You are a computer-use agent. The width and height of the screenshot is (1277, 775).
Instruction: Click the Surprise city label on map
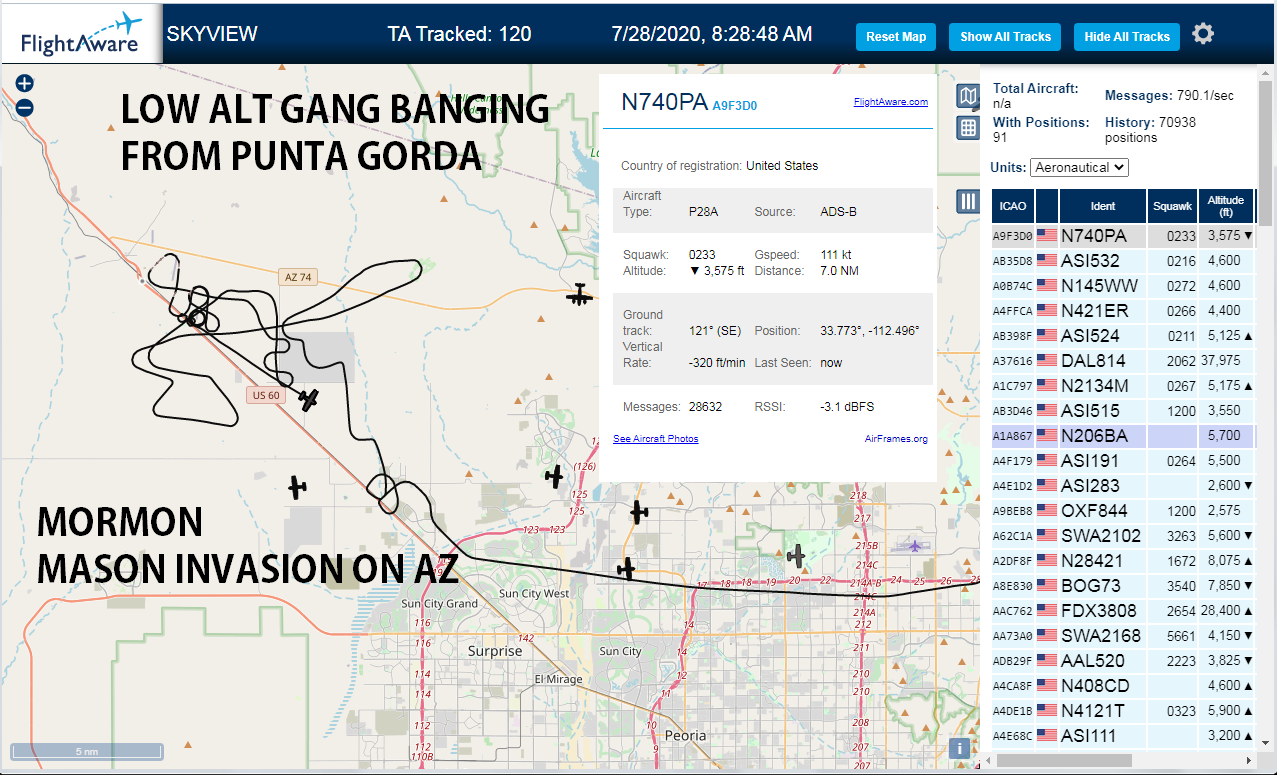495,651
